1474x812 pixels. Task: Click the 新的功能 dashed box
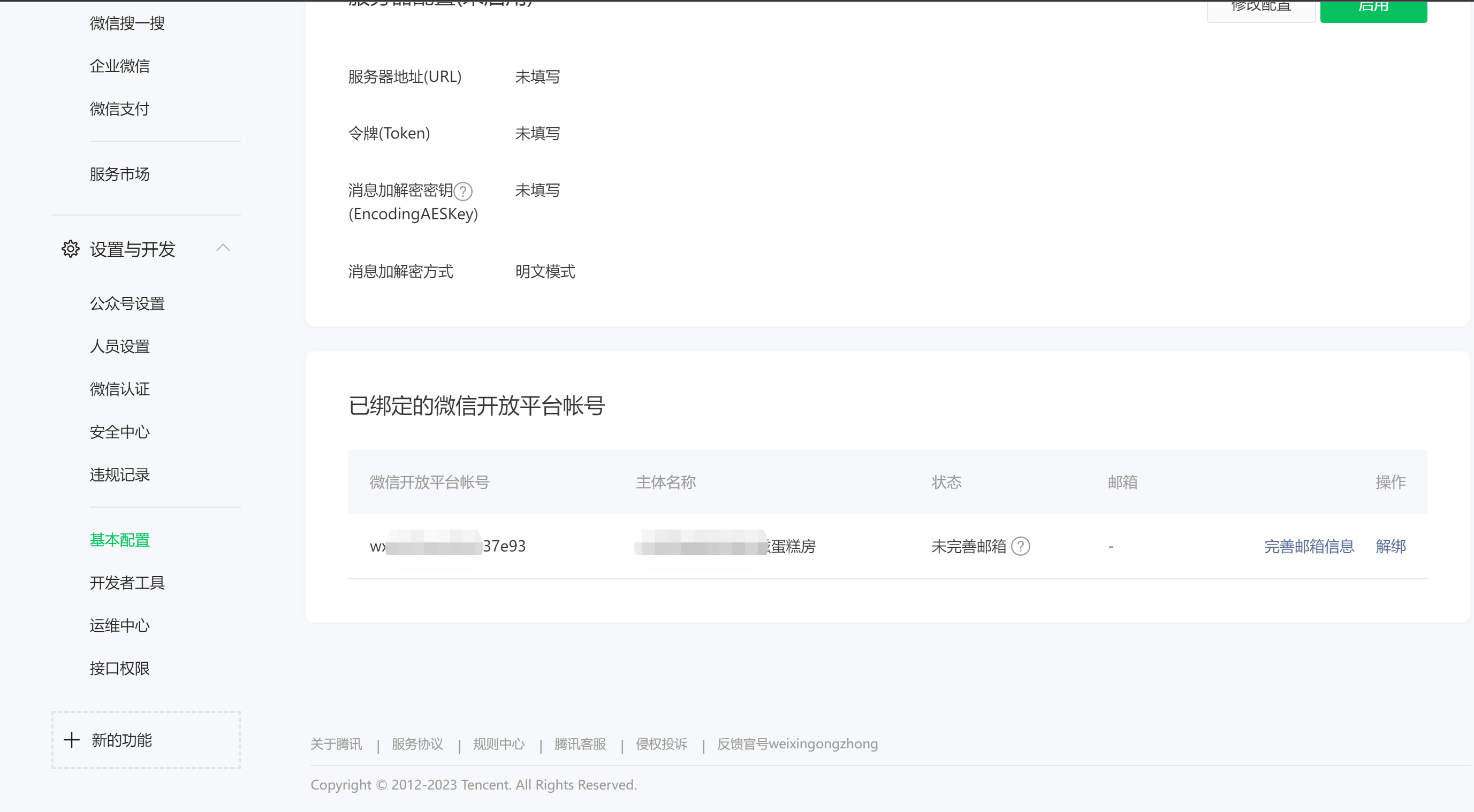tap(146, 740)
